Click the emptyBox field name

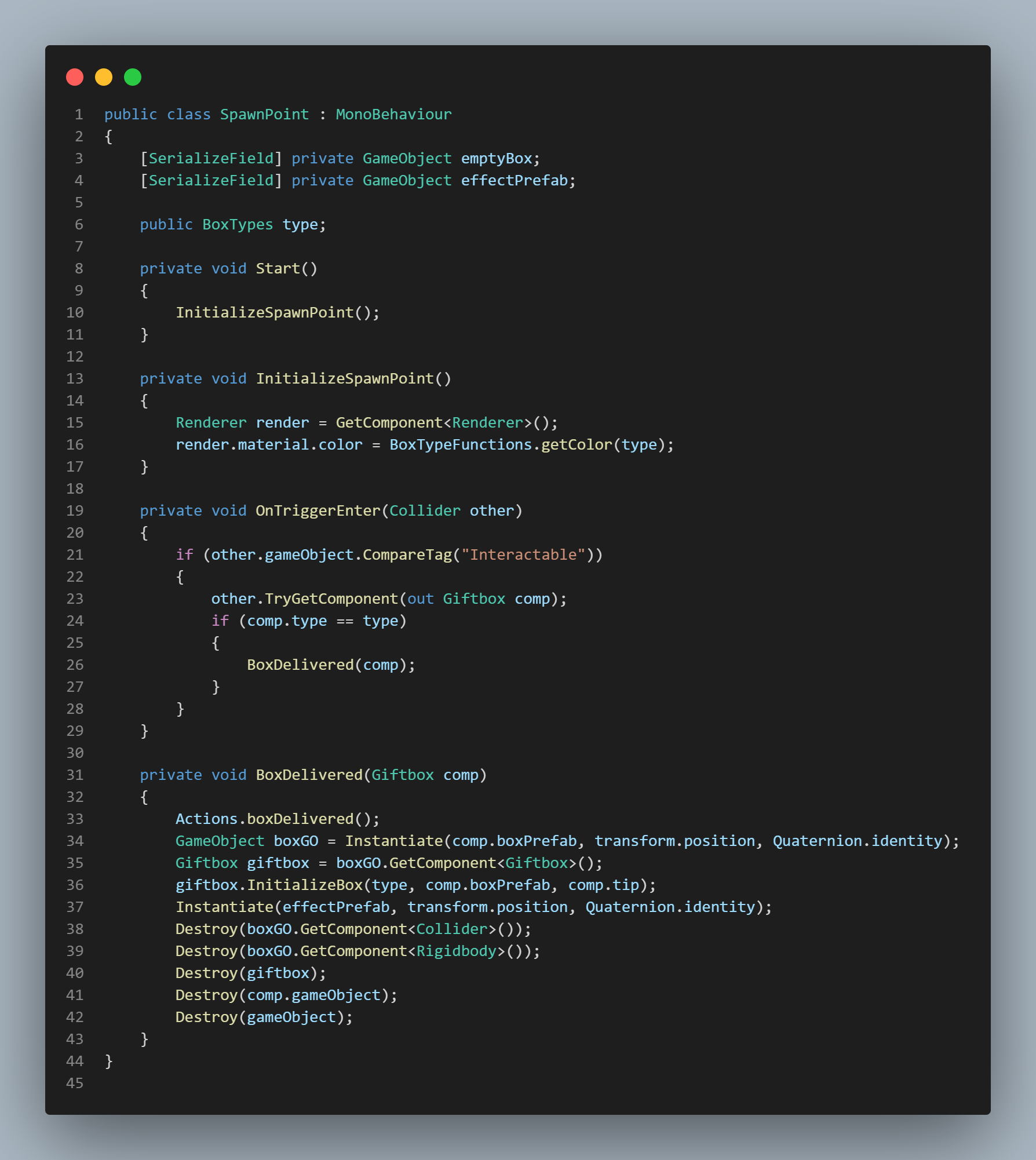pos(496,158)
